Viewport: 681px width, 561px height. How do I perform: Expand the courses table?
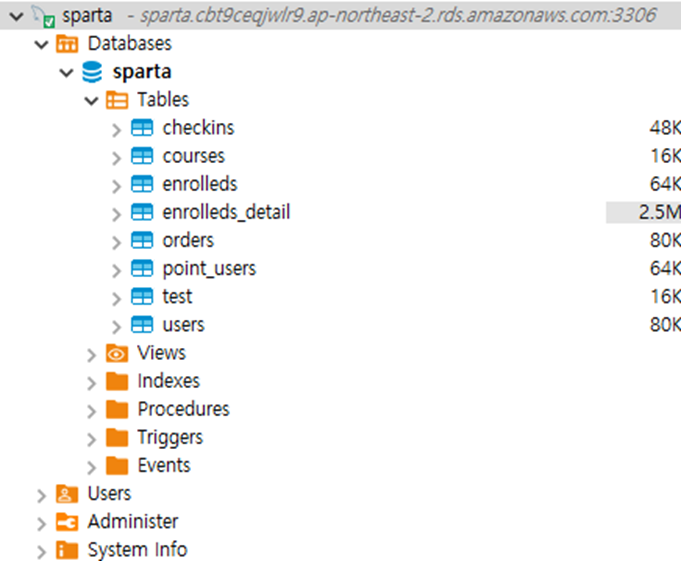pos(116,158)
